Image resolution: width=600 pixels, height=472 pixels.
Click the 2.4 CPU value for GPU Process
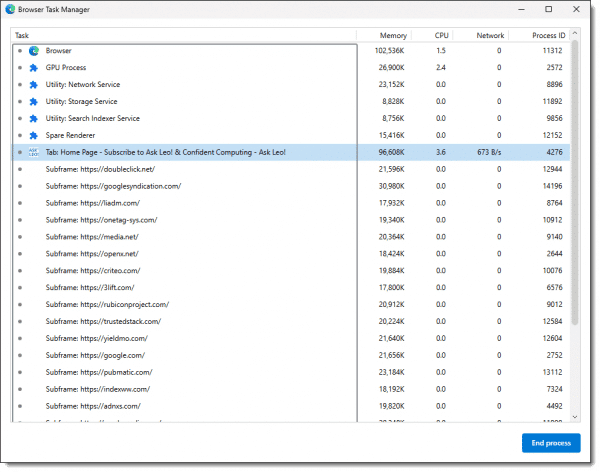[x=441, y=68]
